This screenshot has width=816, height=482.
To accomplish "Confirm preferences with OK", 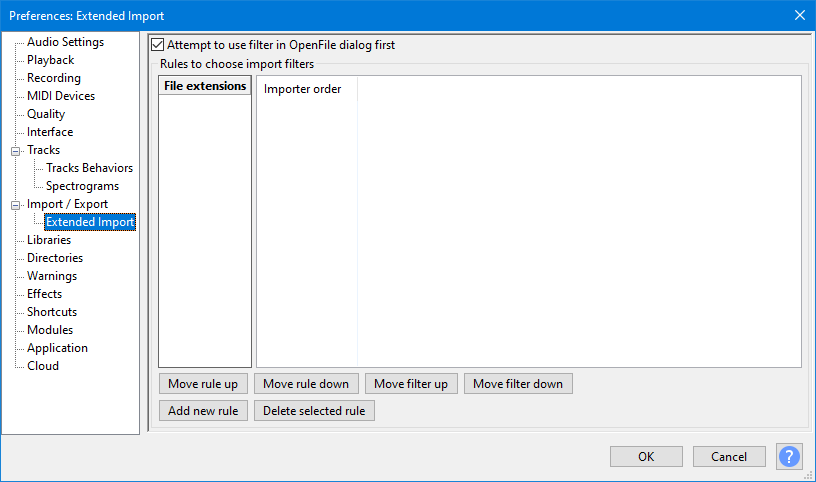I will (646, 456).
